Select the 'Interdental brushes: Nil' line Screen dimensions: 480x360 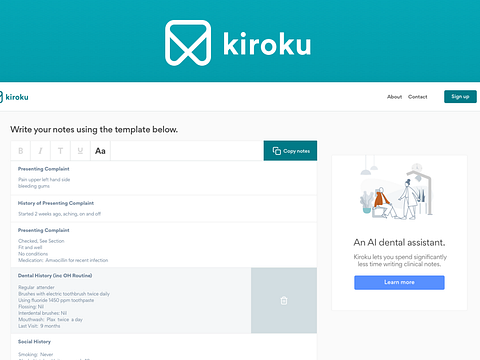(x=42, y=313)
